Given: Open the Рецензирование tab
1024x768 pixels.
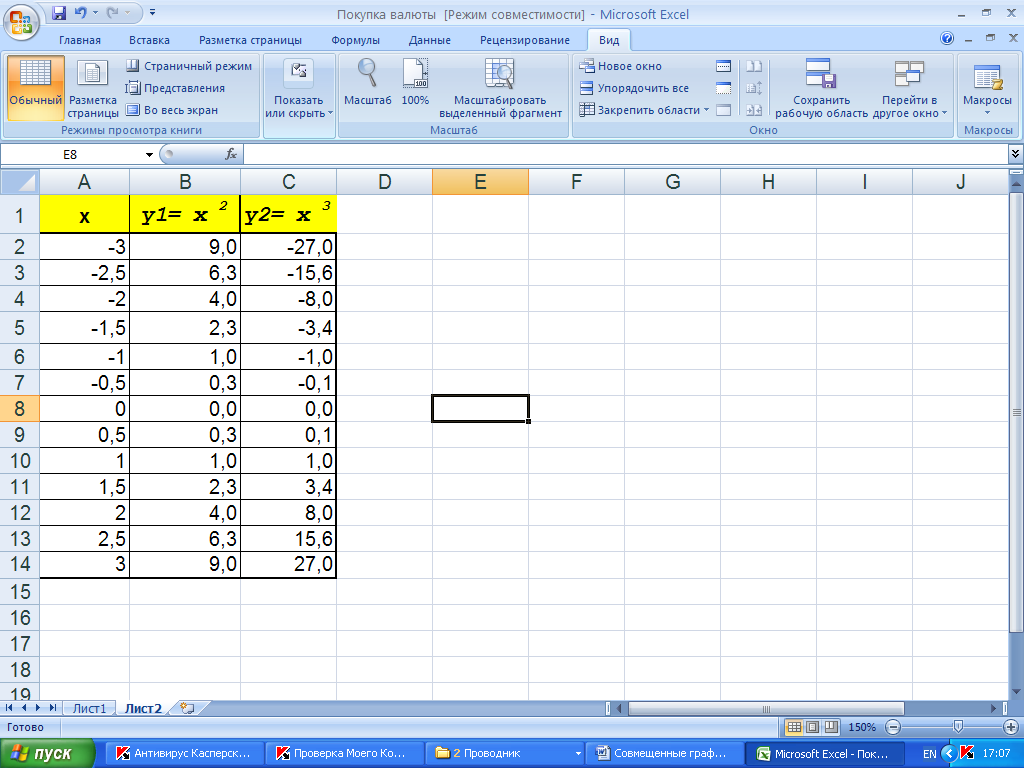Looking at the screenshot, I should (524, 40).
